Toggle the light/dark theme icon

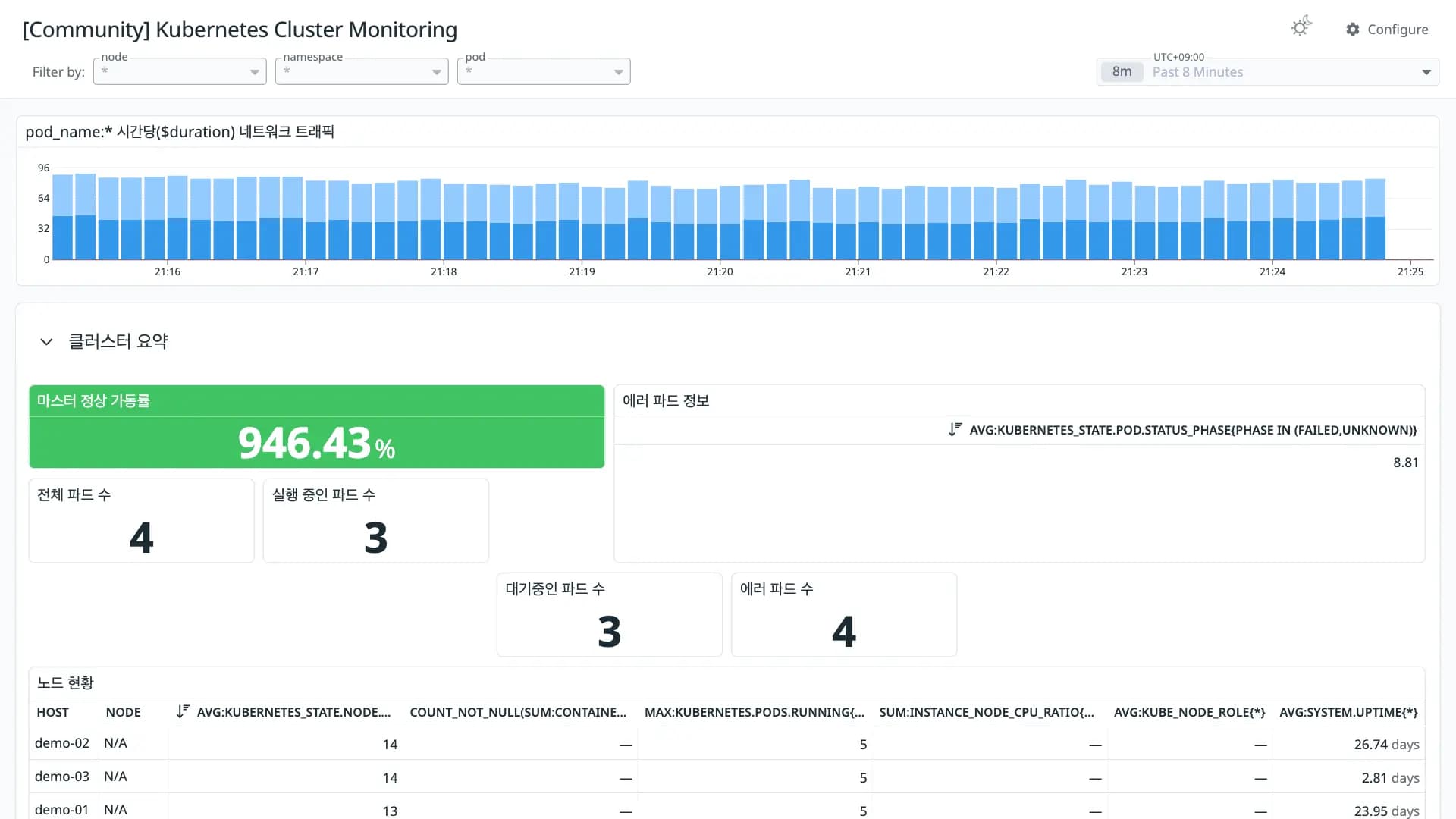pos(1301,27)
